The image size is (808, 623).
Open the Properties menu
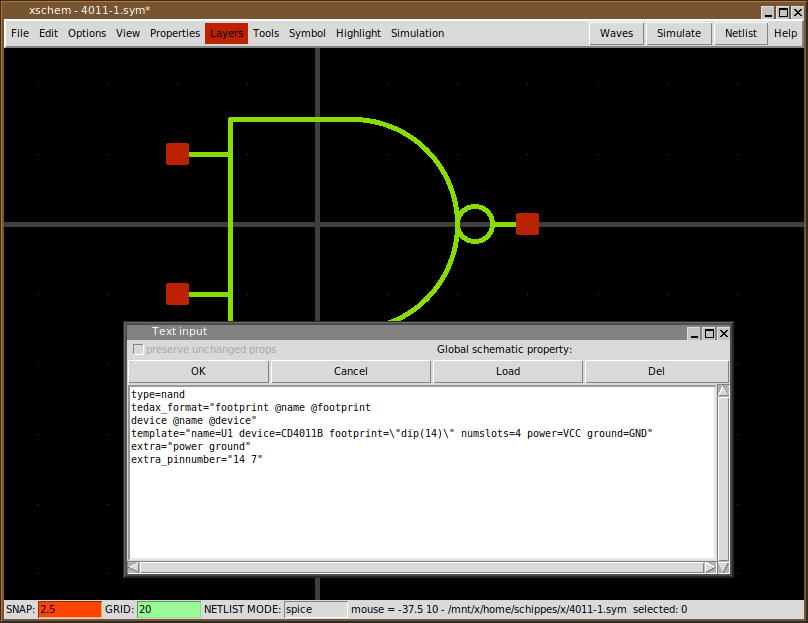tap(175, 33)
